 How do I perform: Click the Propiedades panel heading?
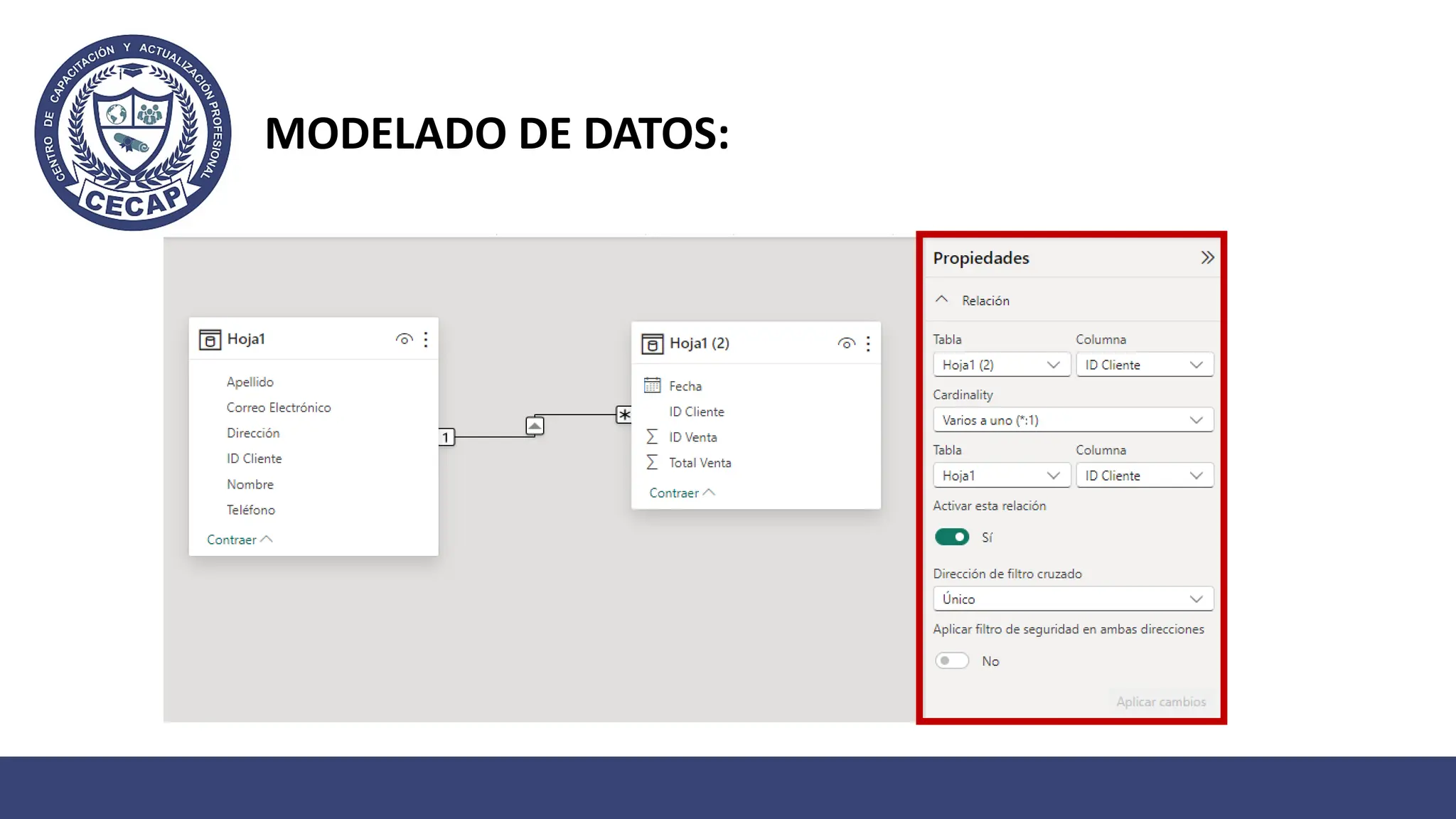click(x=981, y=258)
